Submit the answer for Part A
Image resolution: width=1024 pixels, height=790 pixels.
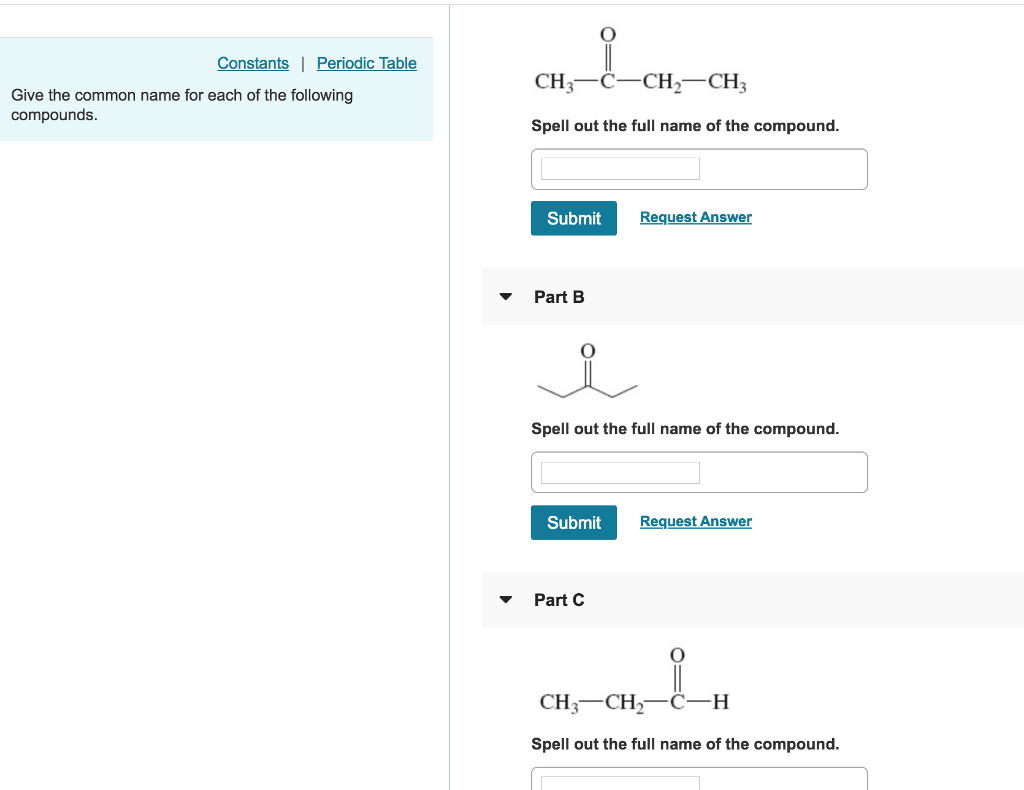[573, 217]
